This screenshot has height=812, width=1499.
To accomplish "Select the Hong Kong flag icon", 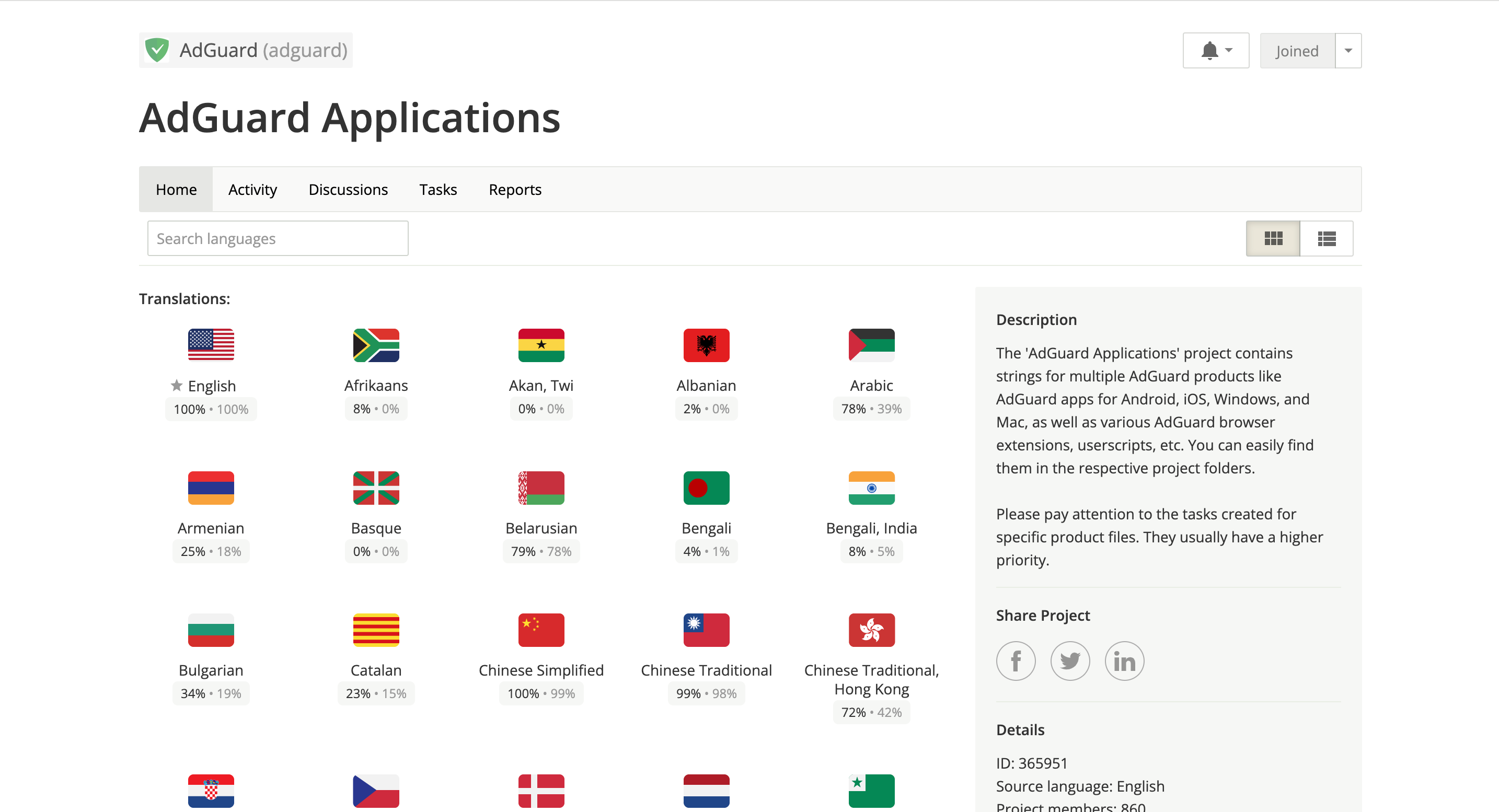I will (x=872, y=630).
